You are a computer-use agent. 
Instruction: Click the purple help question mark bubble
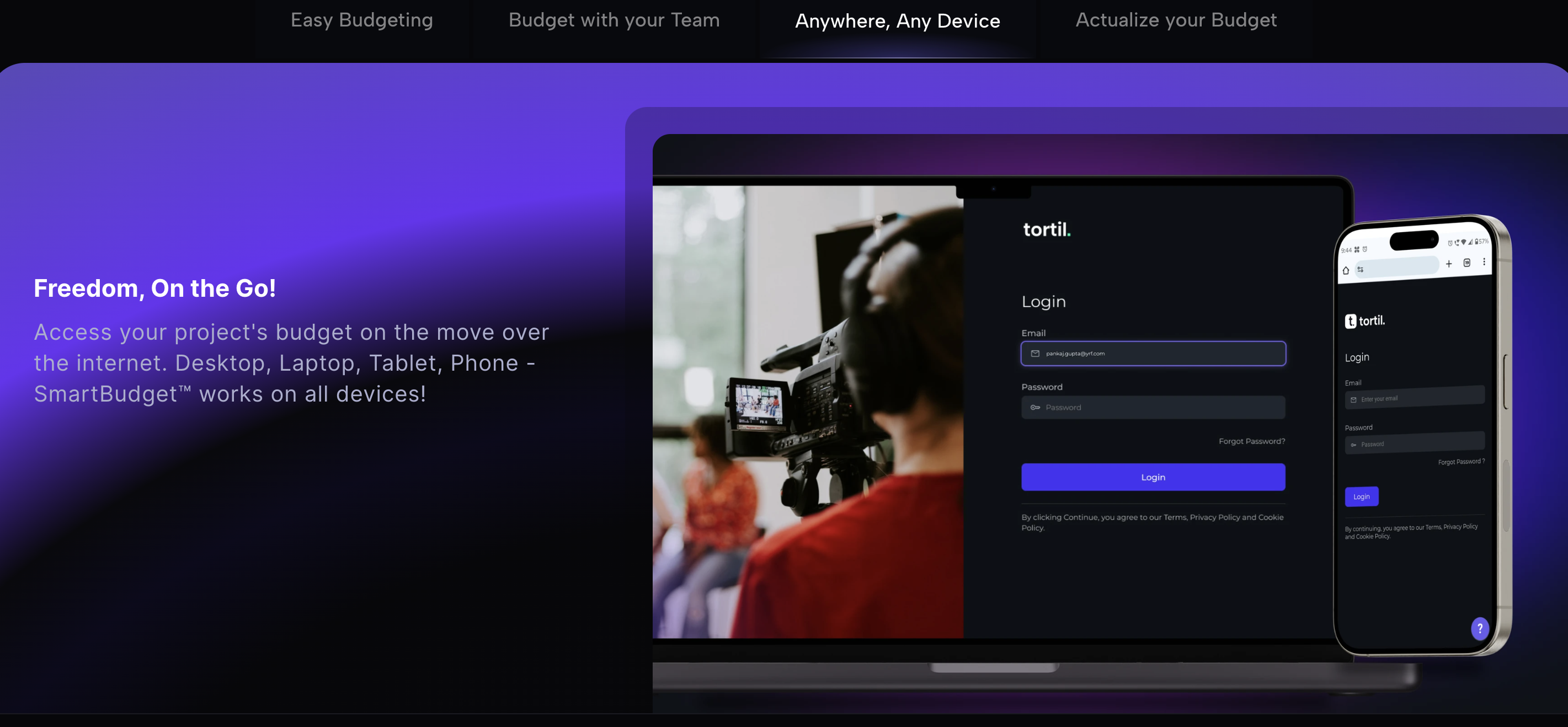pyautogui.click(x=1480, y=628)
